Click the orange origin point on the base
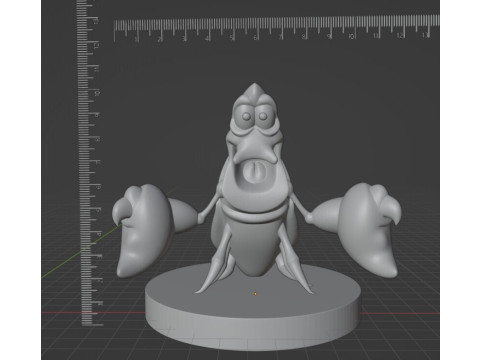The height and width of the screenshot is (360, 480). (x=255, y=294)
